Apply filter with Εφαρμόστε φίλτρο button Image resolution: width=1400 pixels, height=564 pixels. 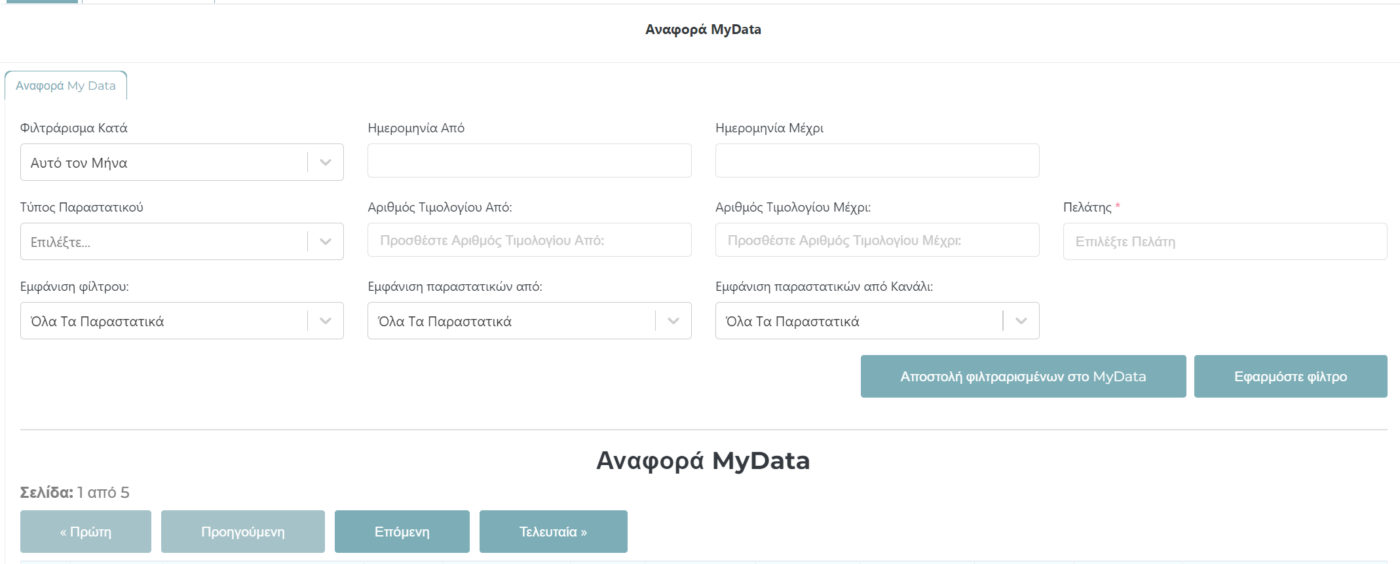click(x=1291, y=376)
